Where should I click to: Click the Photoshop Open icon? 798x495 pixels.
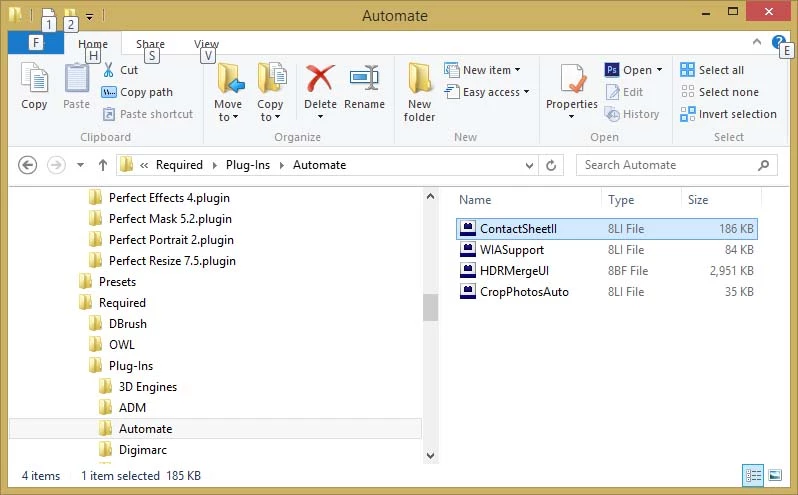click(x=612, y=70)
